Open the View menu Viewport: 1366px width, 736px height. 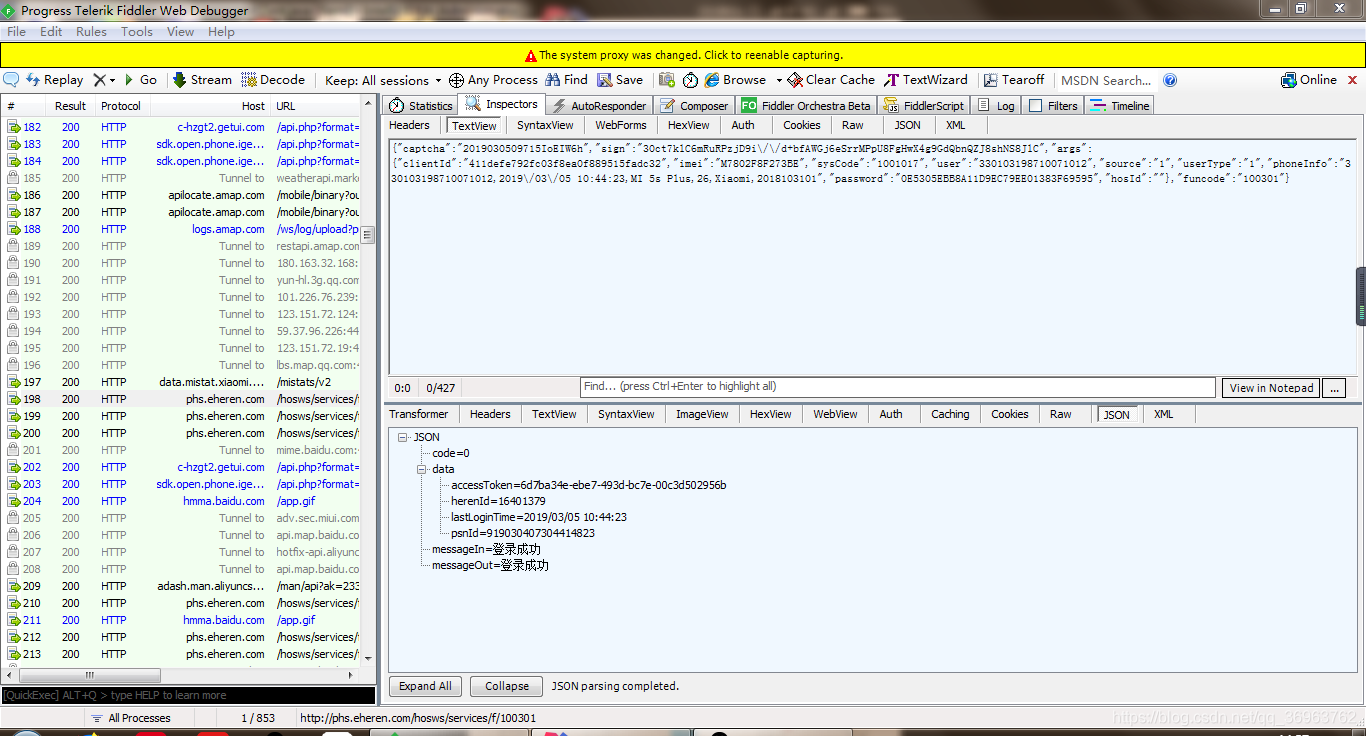click(x=180, y=32)
